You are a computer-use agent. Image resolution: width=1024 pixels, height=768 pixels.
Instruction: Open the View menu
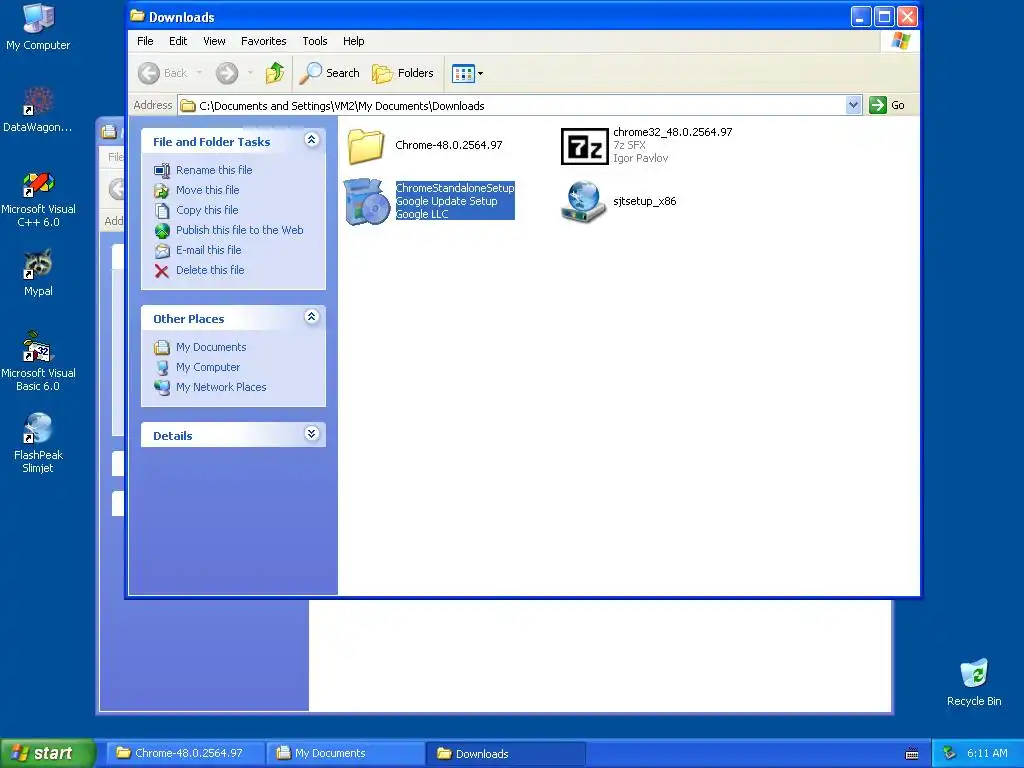[214, 41]
